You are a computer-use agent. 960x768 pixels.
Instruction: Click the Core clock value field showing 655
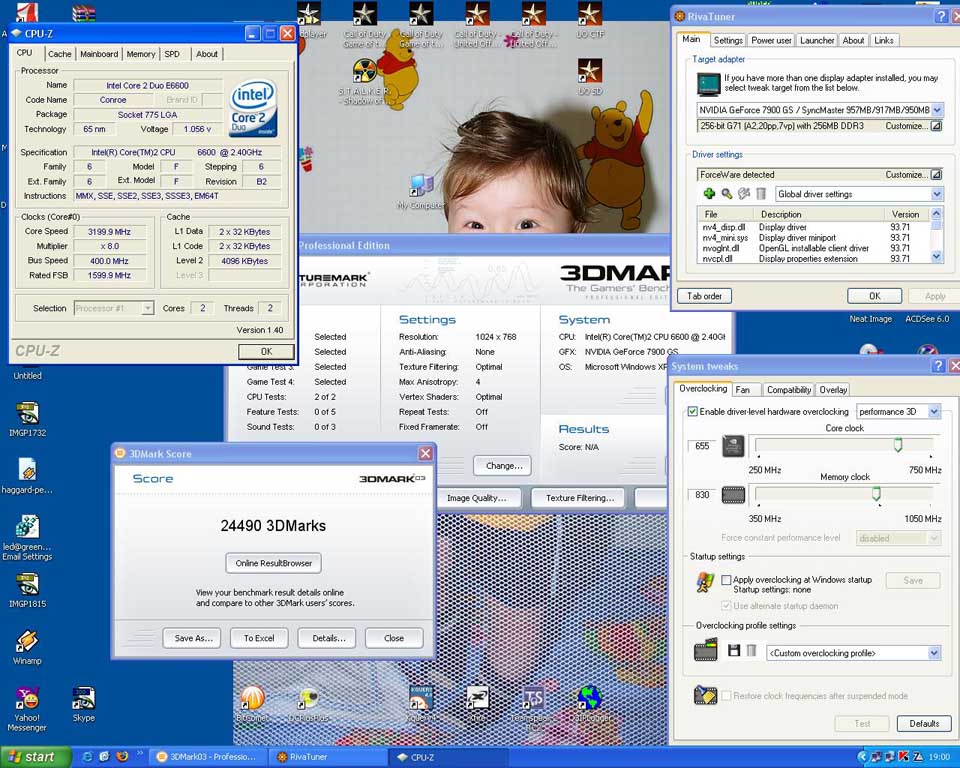pyautogui.click(x=702, y=446)
